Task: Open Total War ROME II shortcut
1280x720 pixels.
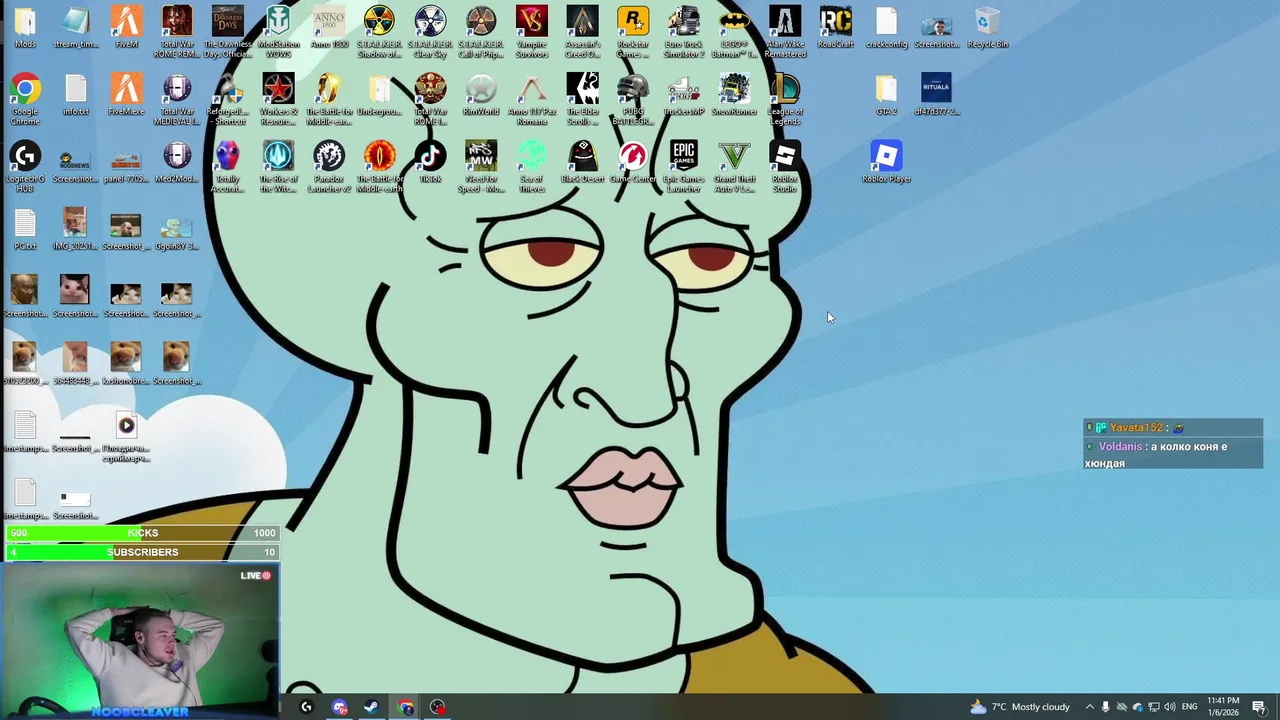Action: point(430,99)
